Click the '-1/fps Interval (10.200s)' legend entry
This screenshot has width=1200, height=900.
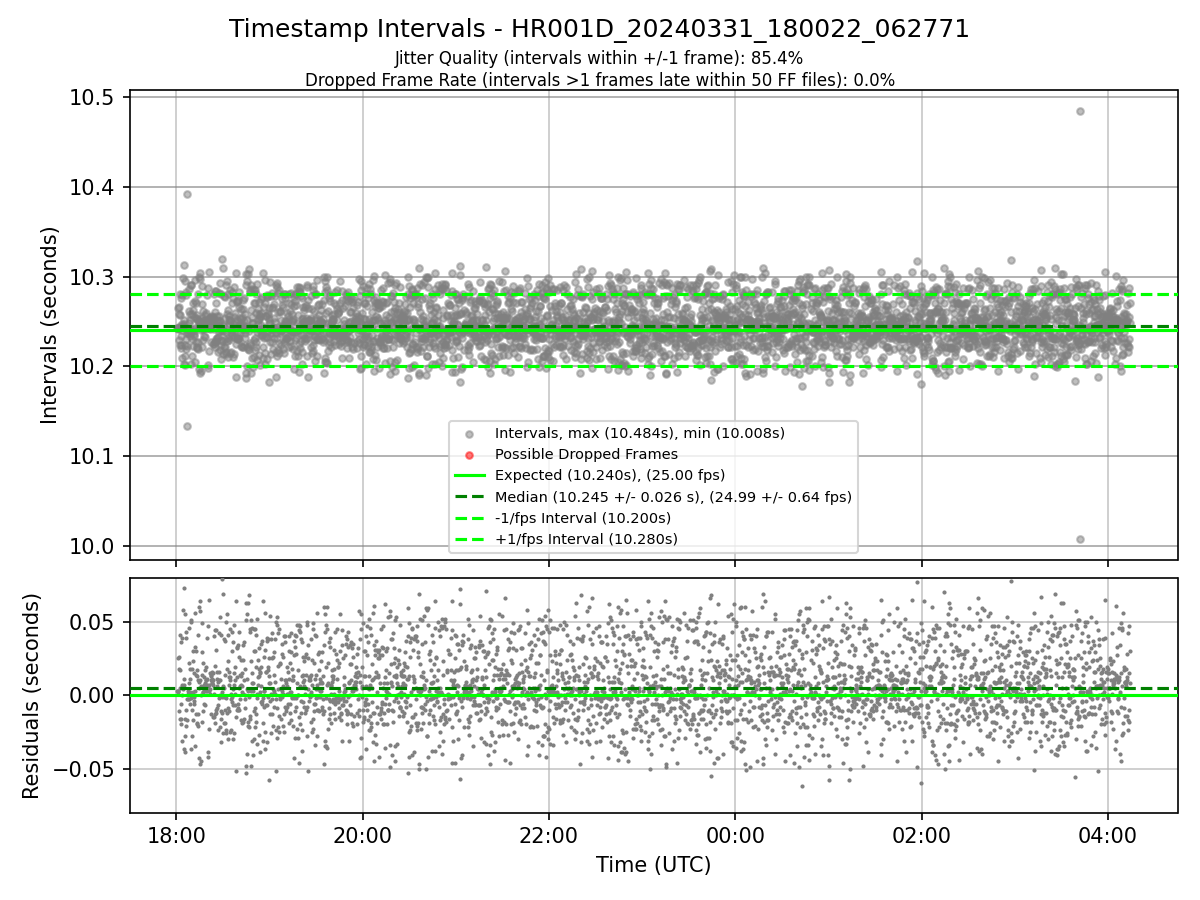(582, 518)
